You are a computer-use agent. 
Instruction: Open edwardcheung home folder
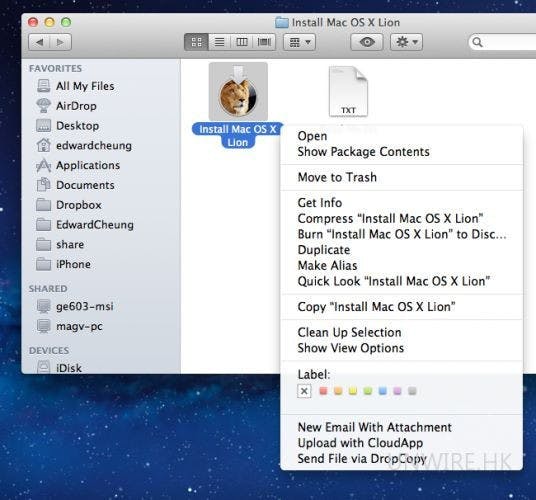coord(84,145)
